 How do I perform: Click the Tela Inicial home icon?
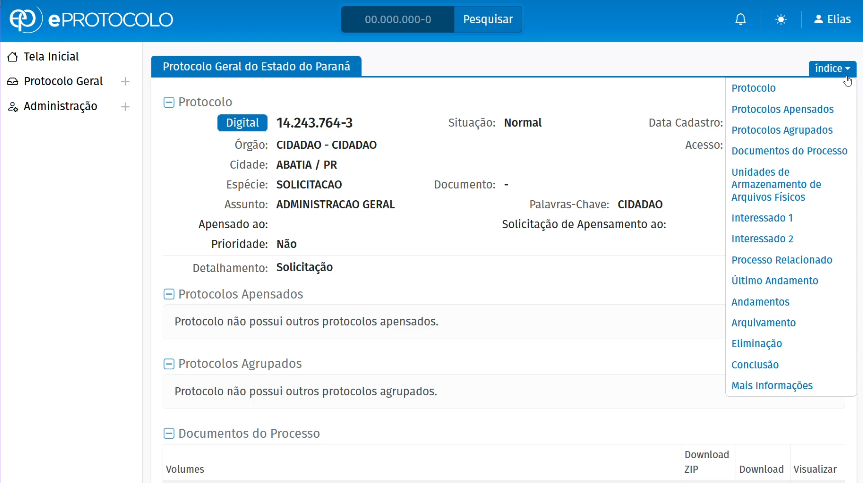[13, 57]
